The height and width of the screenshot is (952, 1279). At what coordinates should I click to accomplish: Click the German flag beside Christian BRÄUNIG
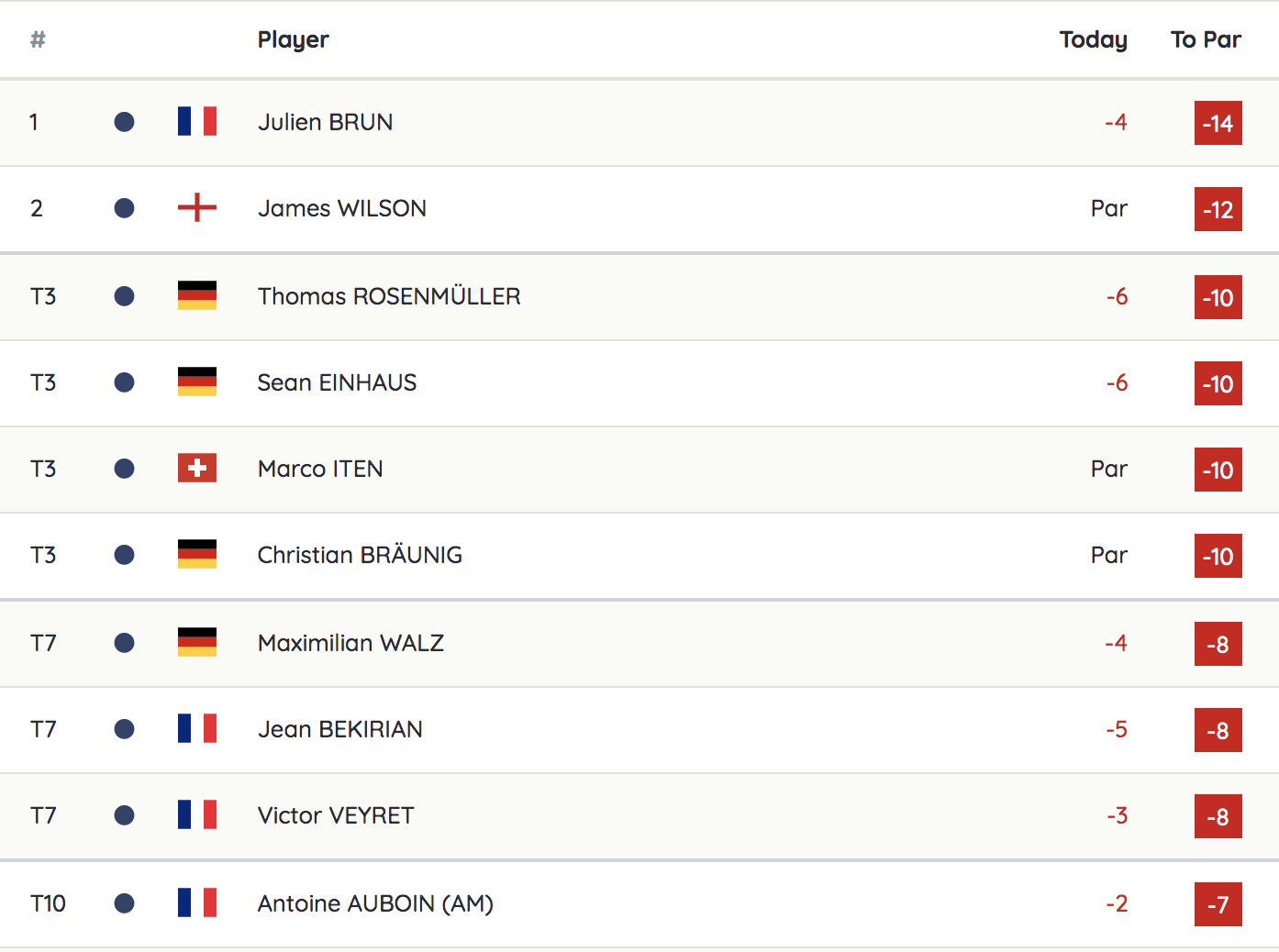point(197,555)
